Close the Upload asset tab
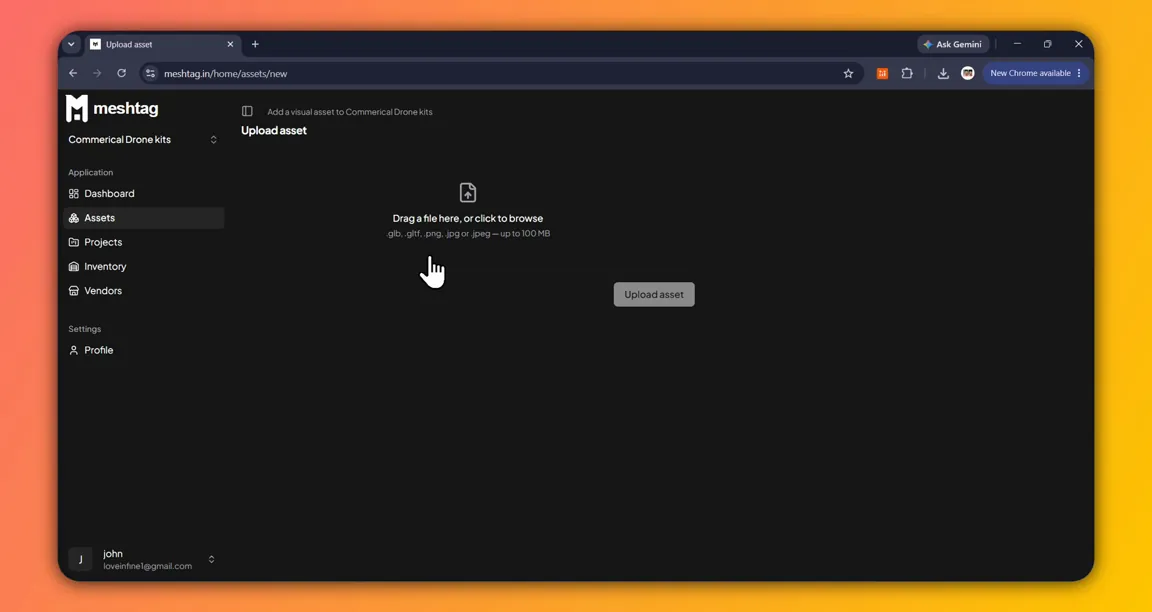Screen dimensions: 1152x612 pos(230,44)
